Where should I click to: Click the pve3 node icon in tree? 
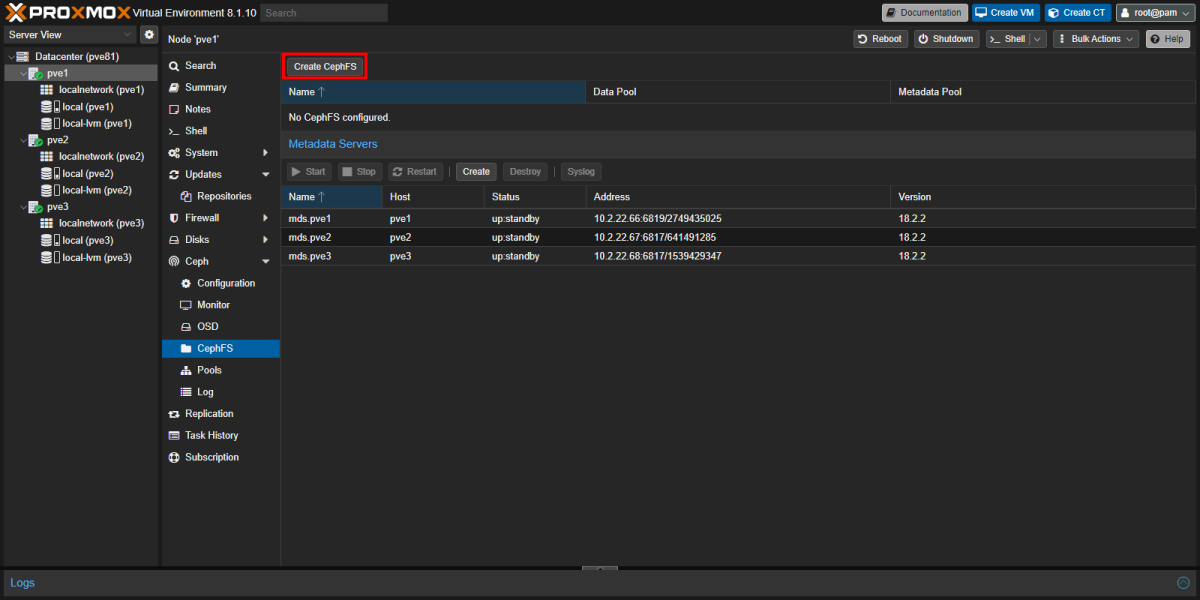35,207
